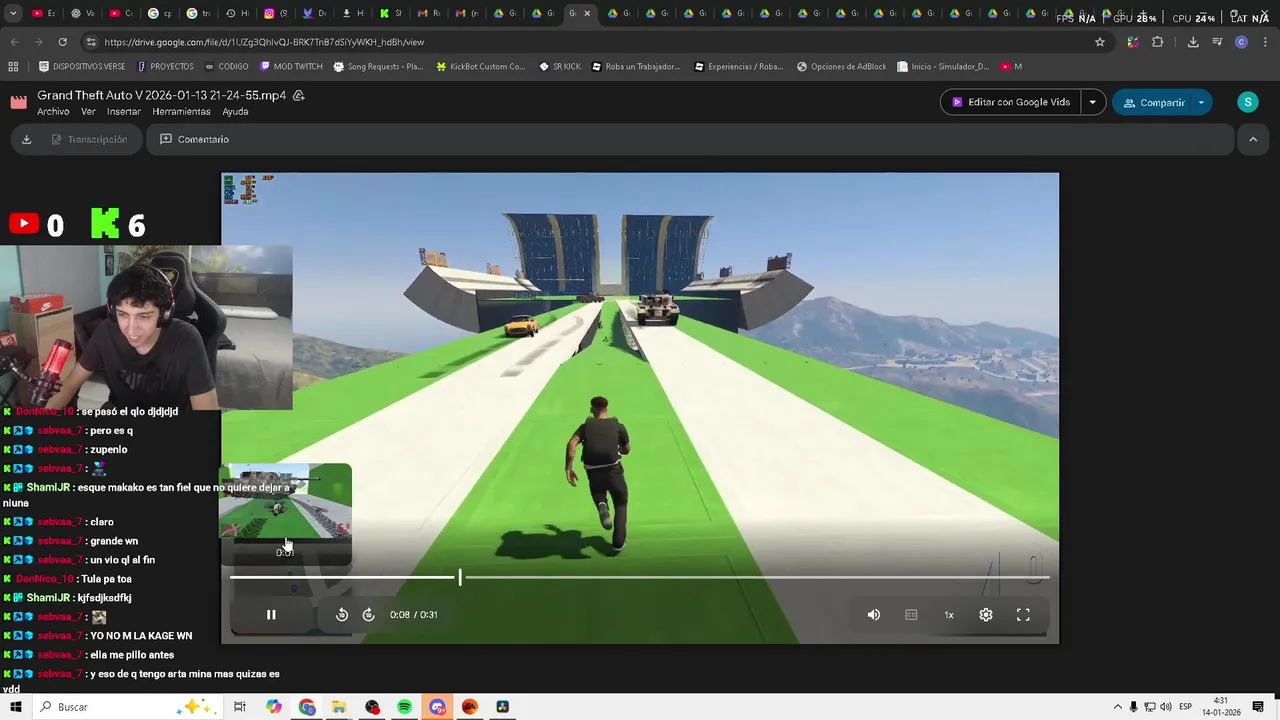This screenshot has width=1280, height=720.
Task: Click the drive.google.com address bar
Action: tap(596, 42)
